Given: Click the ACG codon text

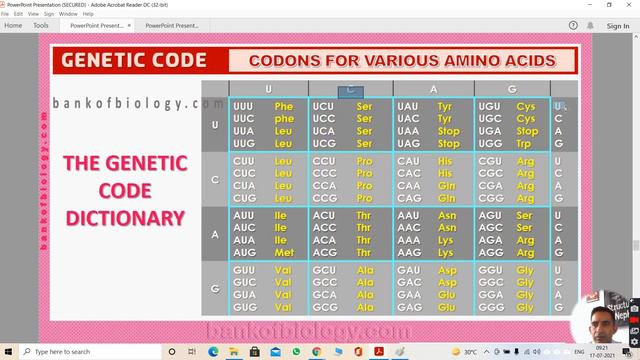Looking at the screenshot, I should pos(325,253).
